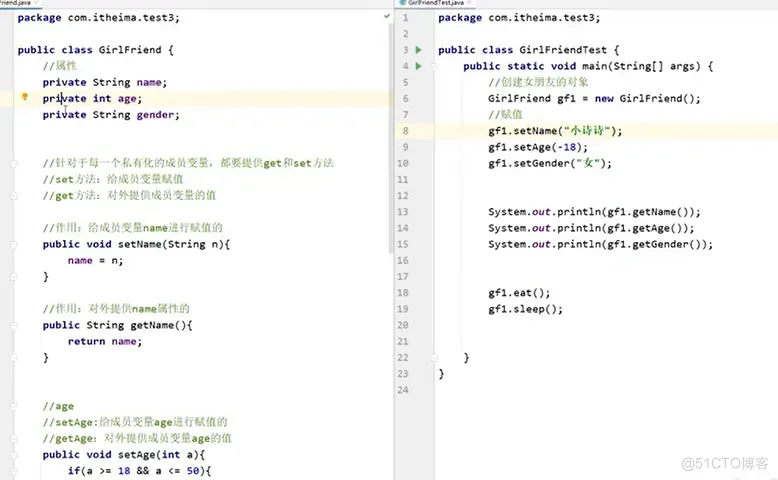Click the gf1.eat(); line
The width and height of the screenshot is (778, 480).
pos(519,293)
